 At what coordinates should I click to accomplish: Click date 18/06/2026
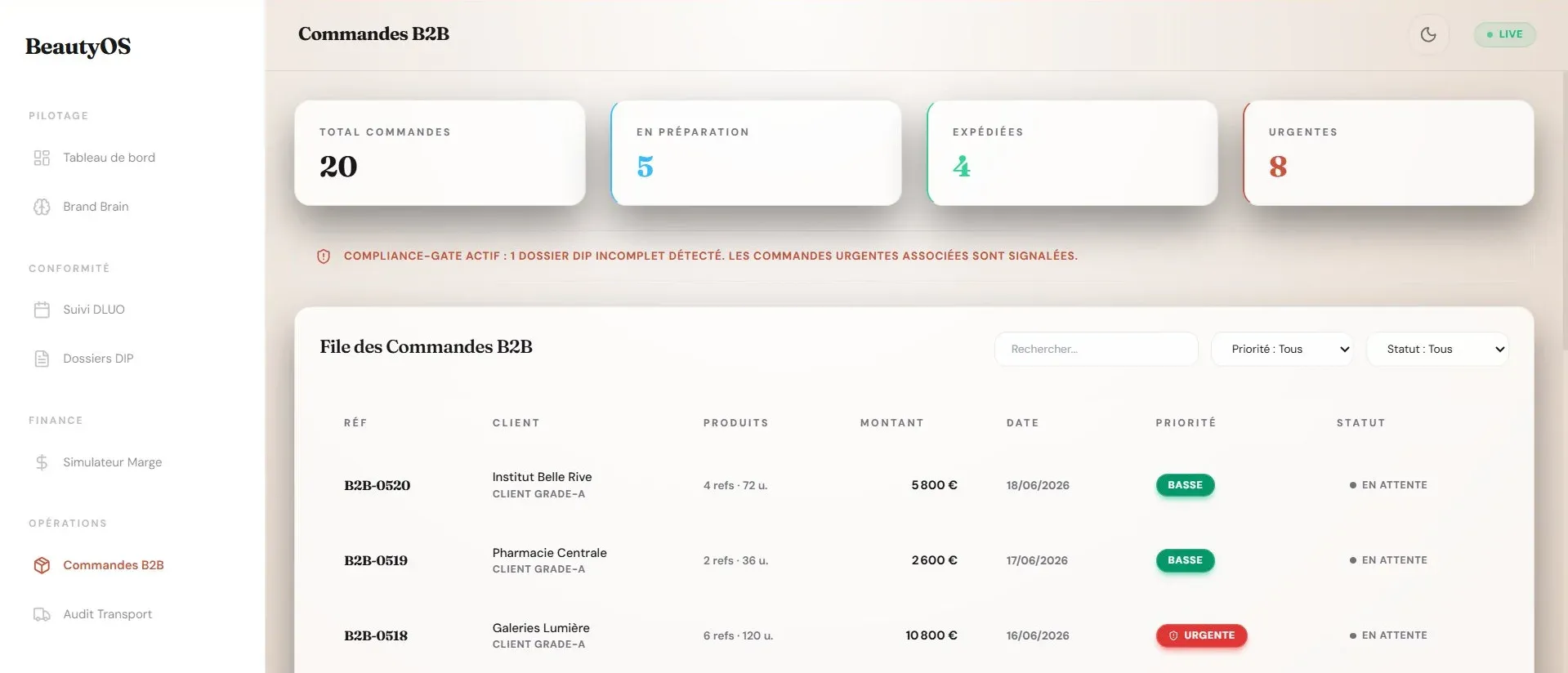tap(1038, 485)
